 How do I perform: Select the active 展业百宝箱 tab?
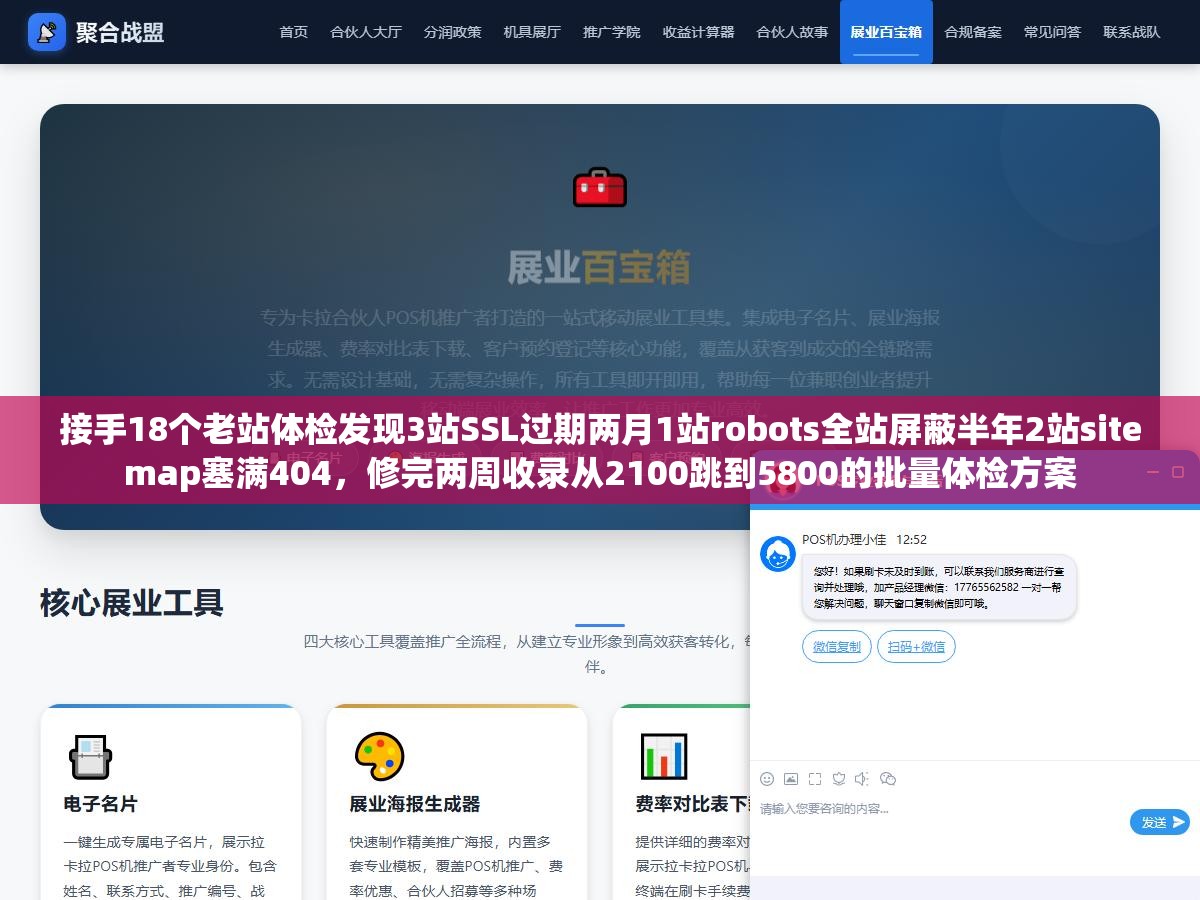coord(886,32)
